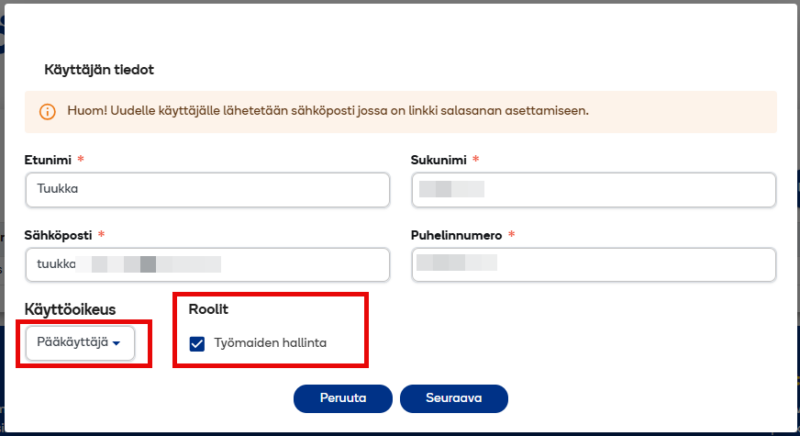Click the Puhelinnumero field label
This screenshot has height=436, width=800.
click(455, 236)
